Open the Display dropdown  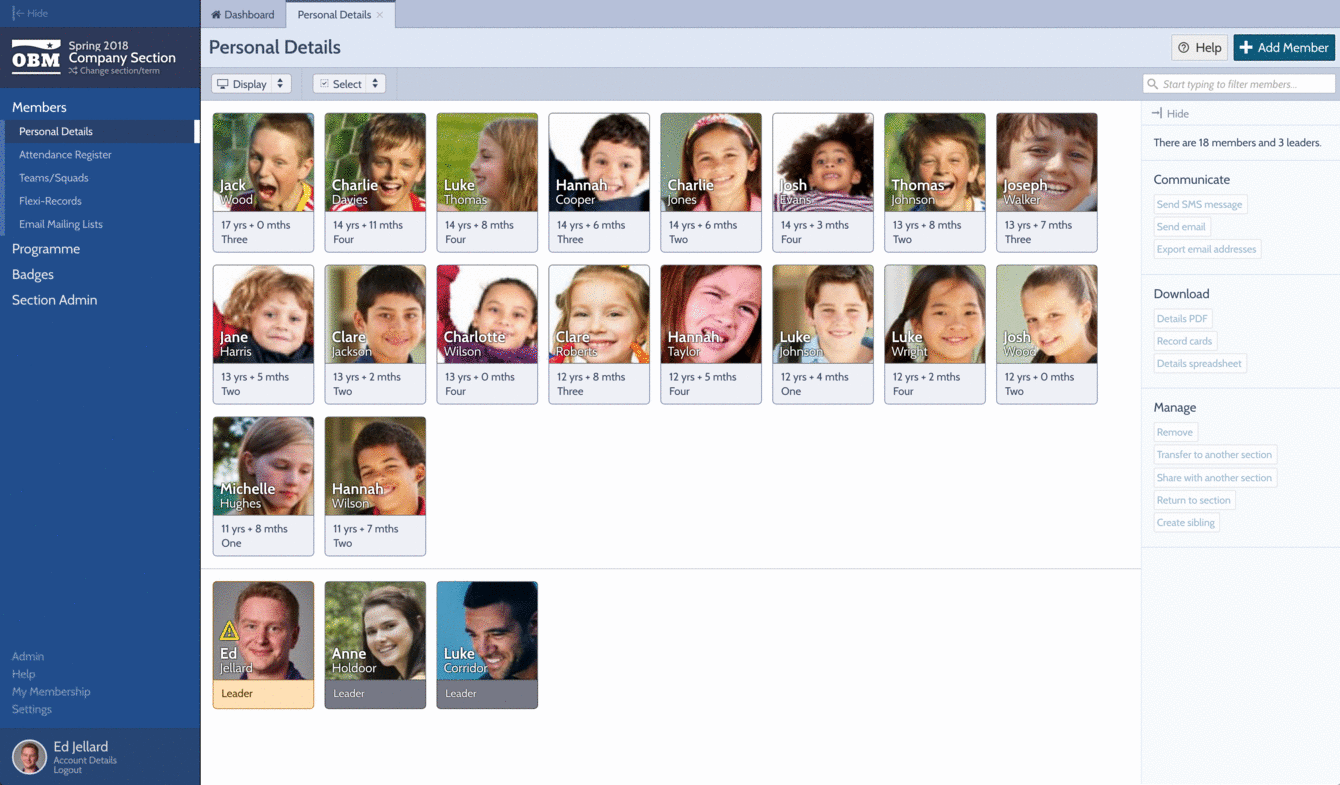[251, 84]
